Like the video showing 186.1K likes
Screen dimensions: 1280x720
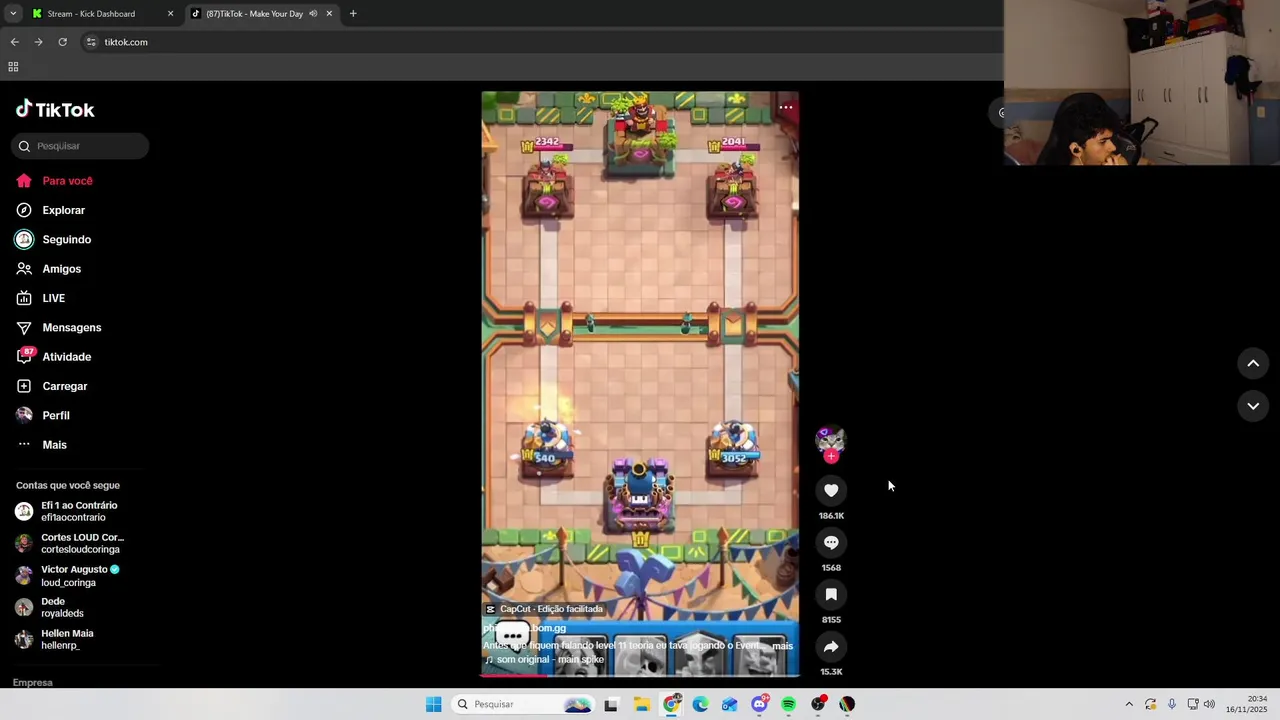pos(831,490)
